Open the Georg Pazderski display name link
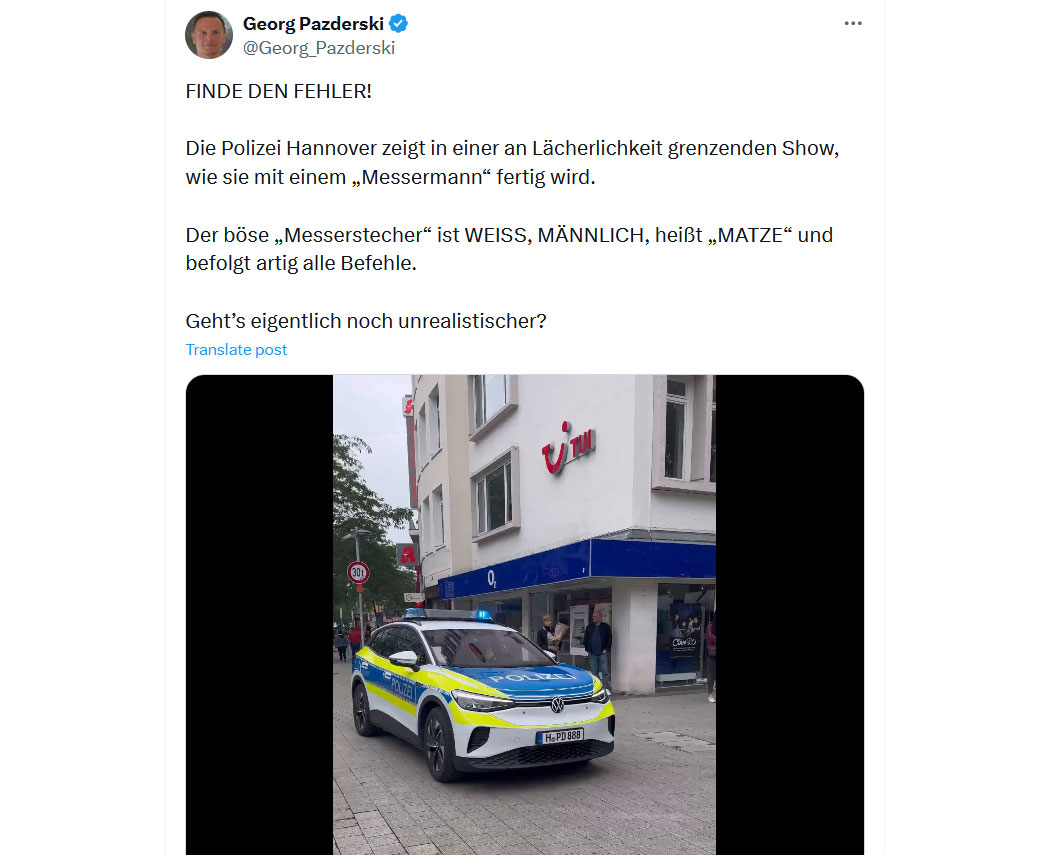 [x=313, y=23]
